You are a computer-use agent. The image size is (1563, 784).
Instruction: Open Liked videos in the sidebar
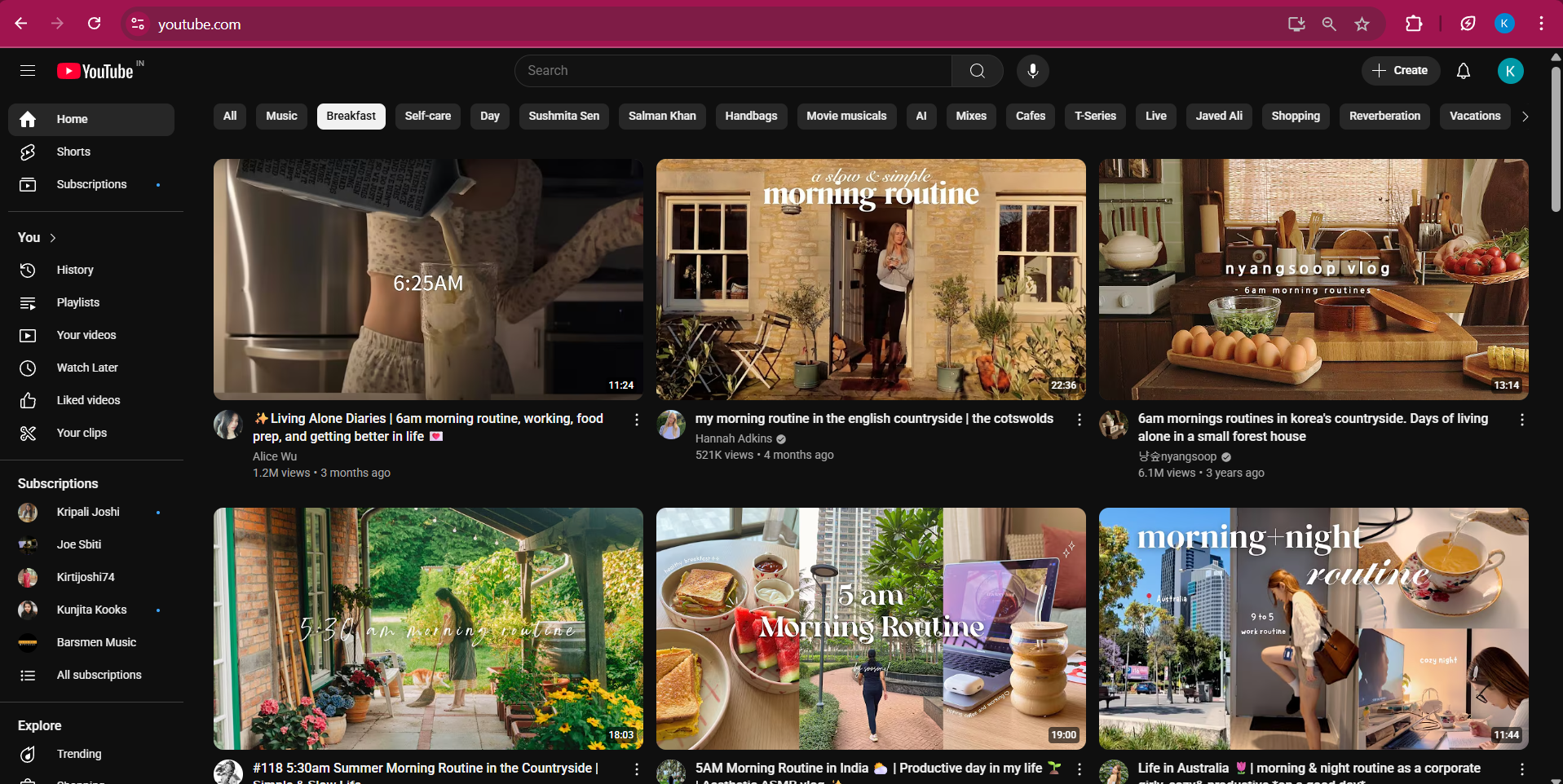pyautogui.click(x=91, y=400)
